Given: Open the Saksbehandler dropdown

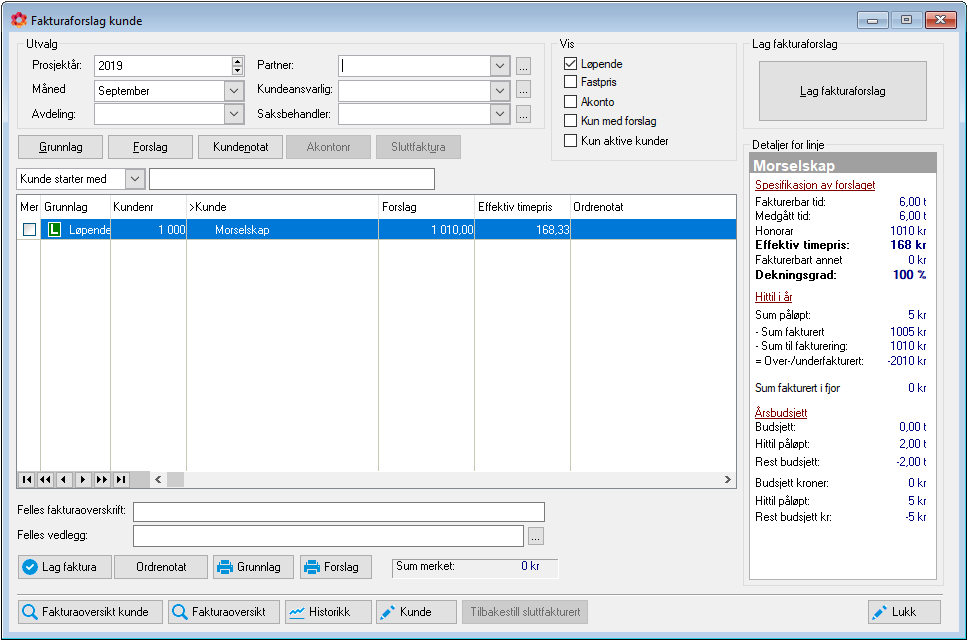Looking at the screenshot, I should click(x=500, y=114).
